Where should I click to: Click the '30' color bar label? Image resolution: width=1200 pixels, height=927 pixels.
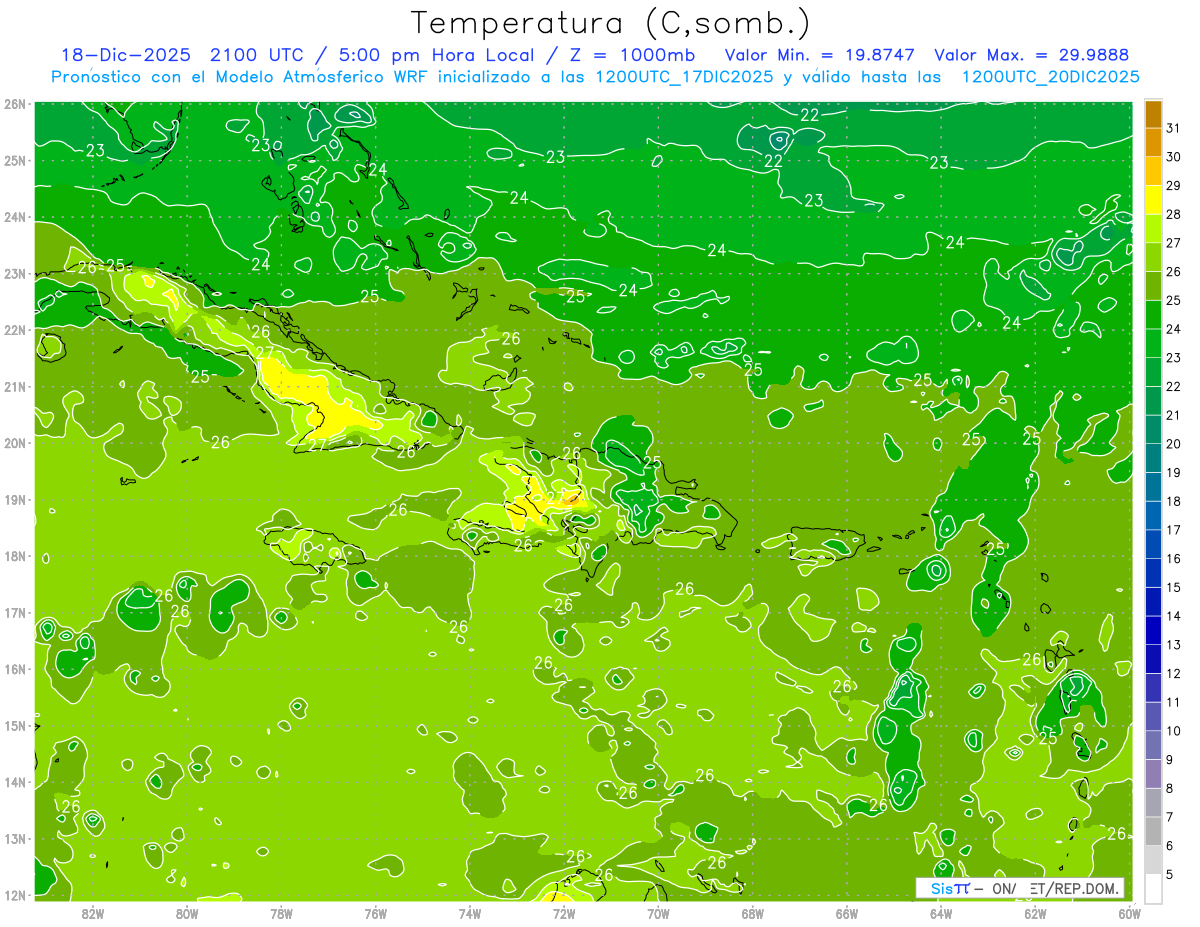tap(1173, 157)
